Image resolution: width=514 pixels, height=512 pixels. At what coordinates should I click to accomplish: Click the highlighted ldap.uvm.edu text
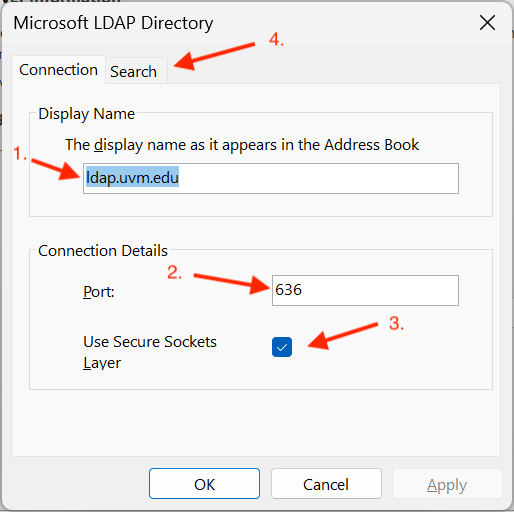tap(132, 177)
